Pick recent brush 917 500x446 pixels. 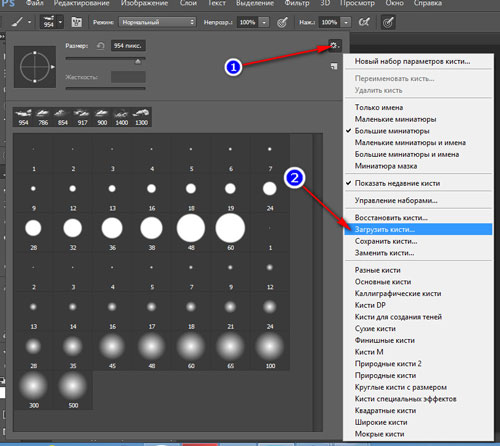point(82,117)
